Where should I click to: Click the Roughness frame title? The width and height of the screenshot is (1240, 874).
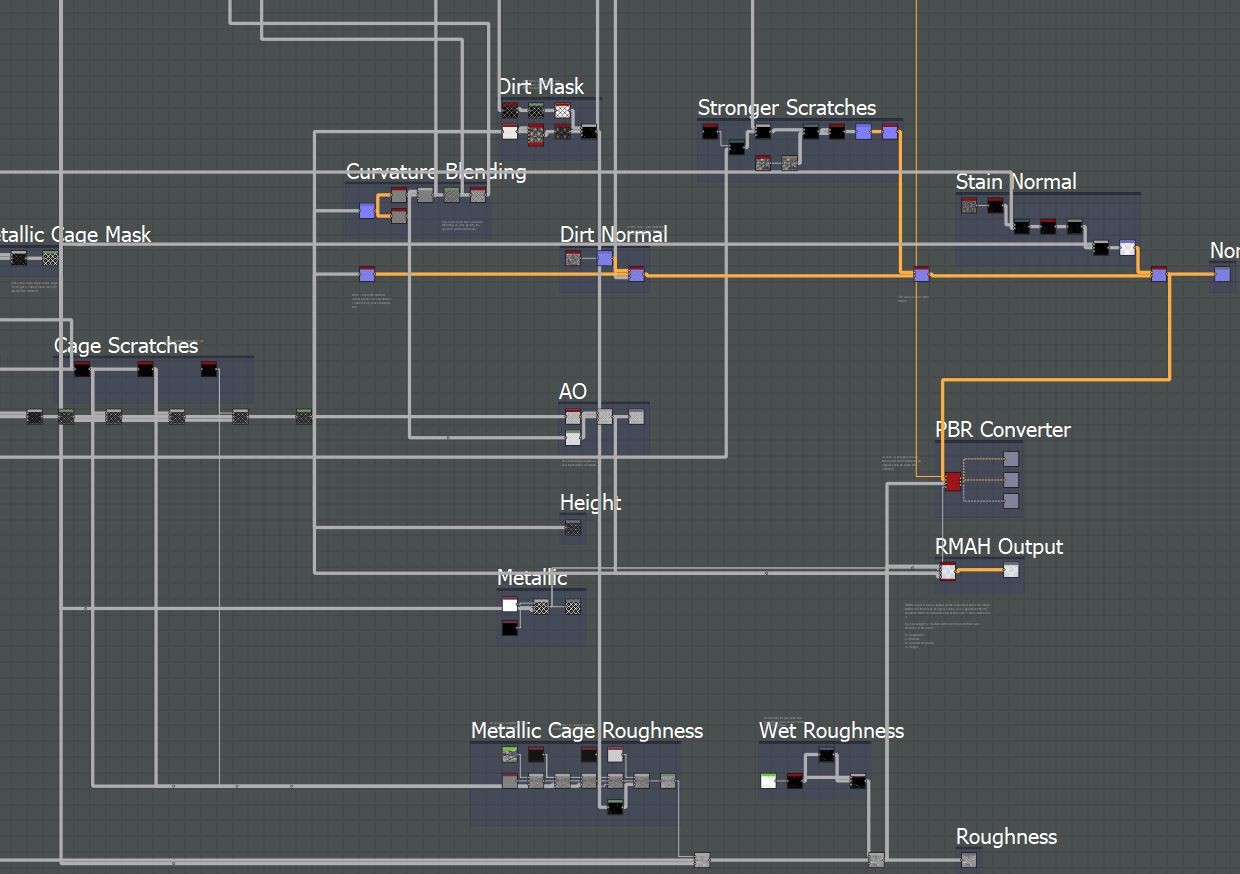pos(1006,837)
